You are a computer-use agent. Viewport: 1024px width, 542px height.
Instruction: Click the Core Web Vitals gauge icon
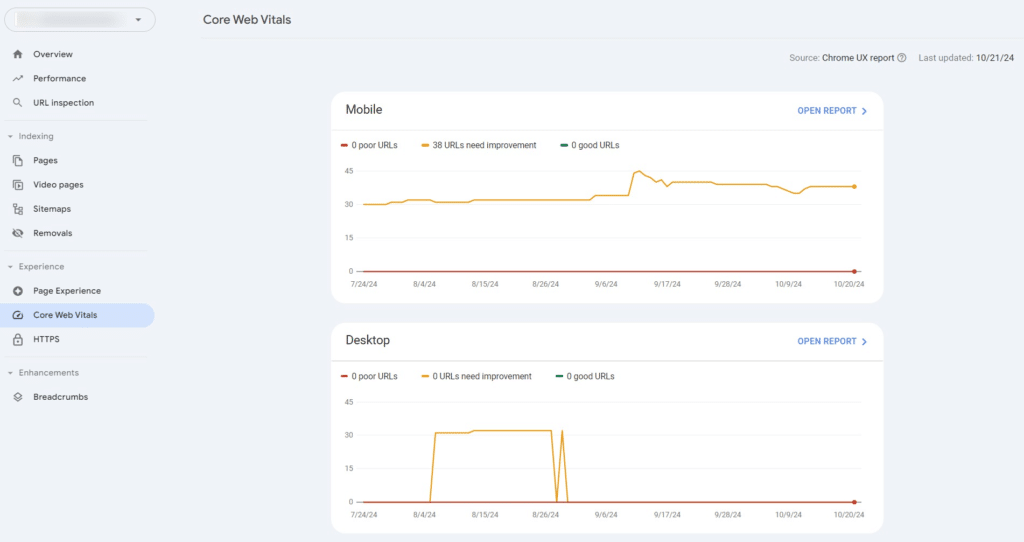[18, 315]
